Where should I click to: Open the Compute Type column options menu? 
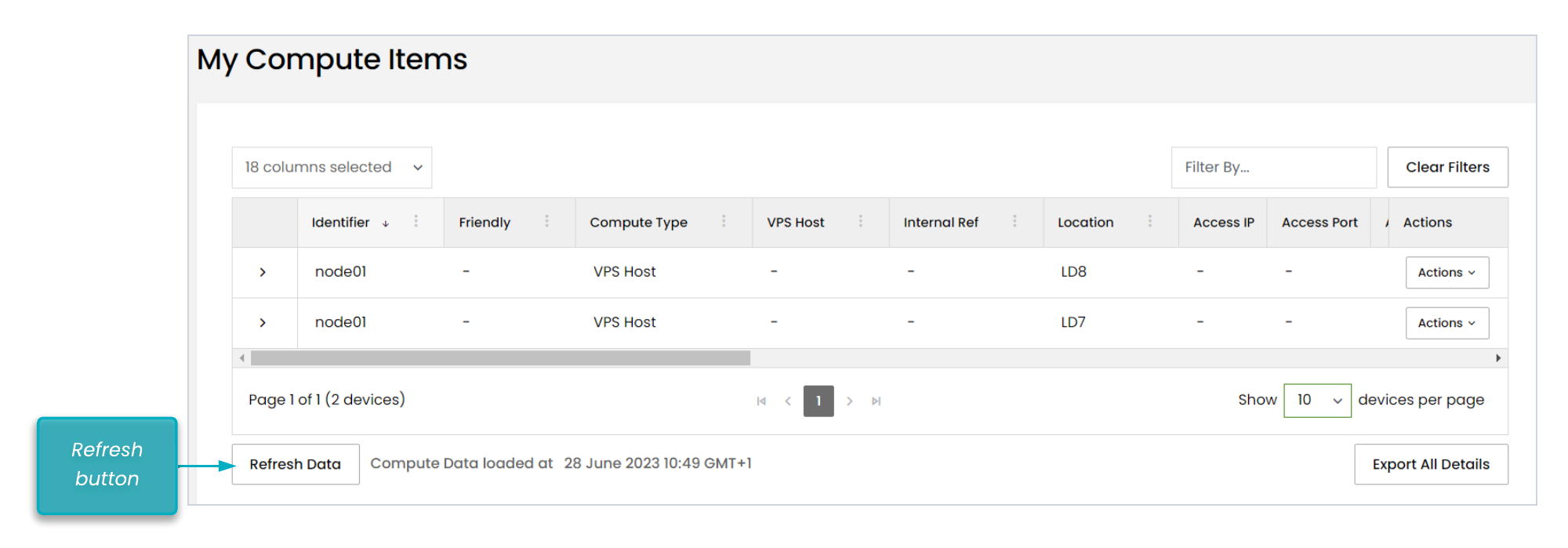point(724,222)
